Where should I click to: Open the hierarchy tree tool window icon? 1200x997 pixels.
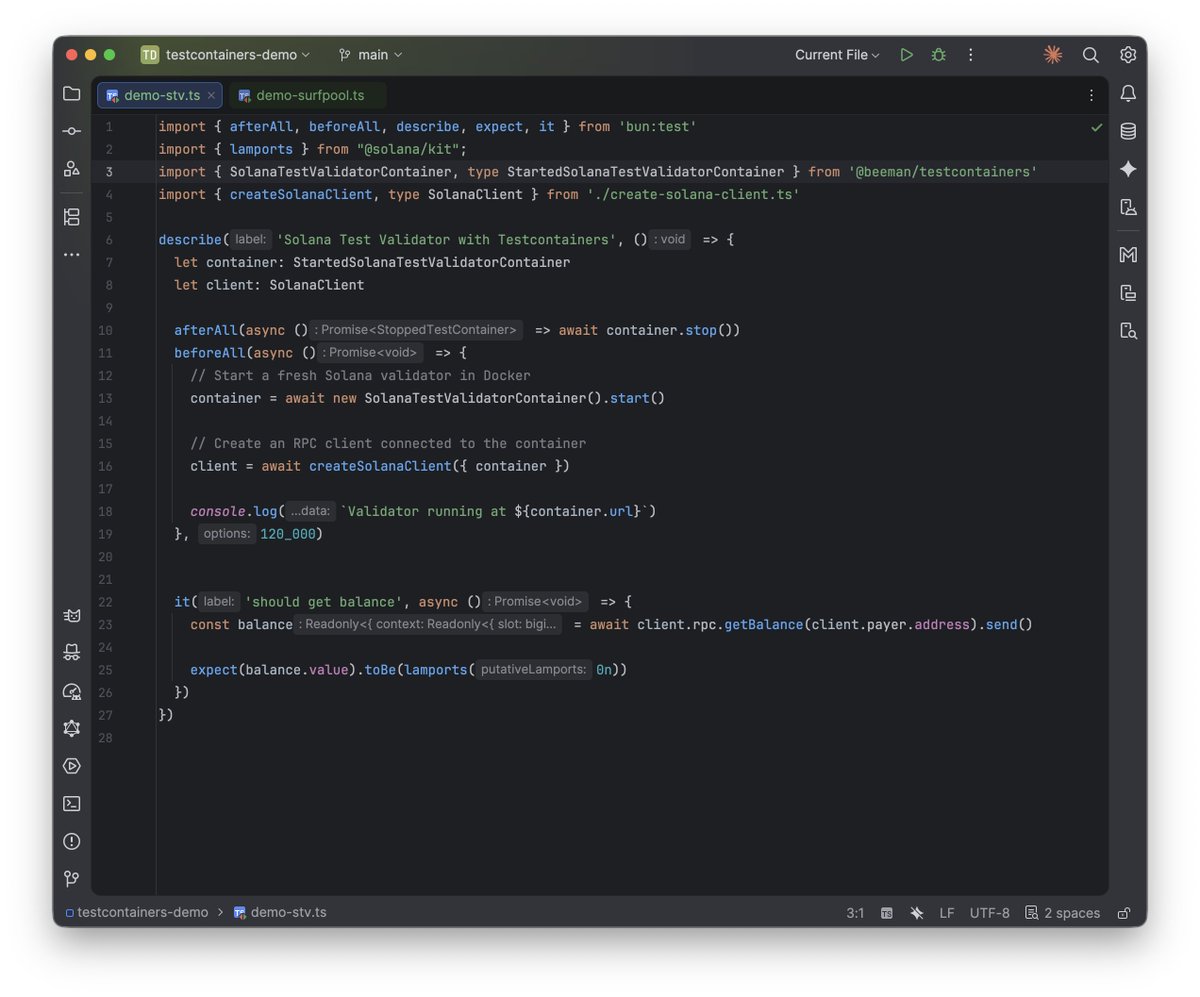click(71, 217)
